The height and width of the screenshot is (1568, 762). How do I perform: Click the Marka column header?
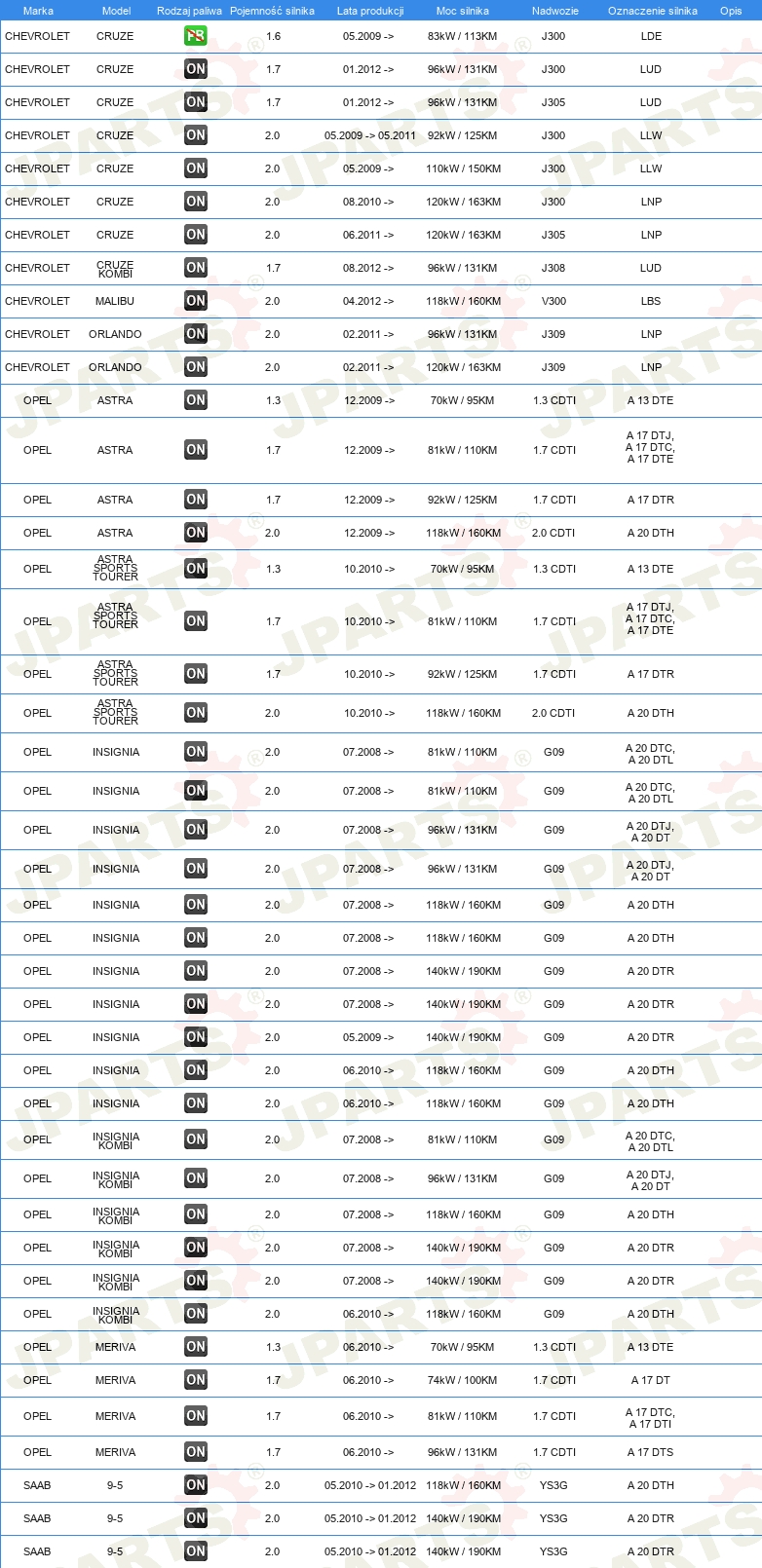[x=38, y=11]
